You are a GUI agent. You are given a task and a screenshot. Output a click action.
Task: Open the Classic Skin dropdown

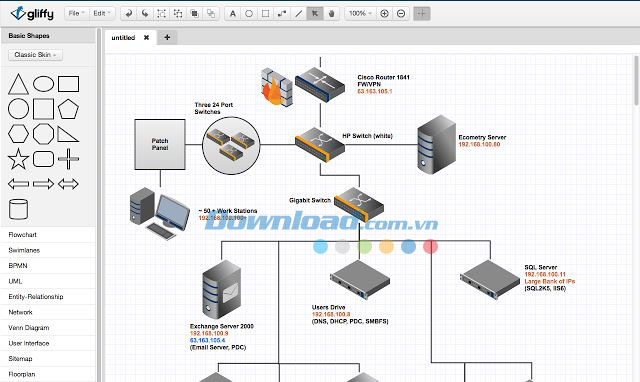click(35, 55)
